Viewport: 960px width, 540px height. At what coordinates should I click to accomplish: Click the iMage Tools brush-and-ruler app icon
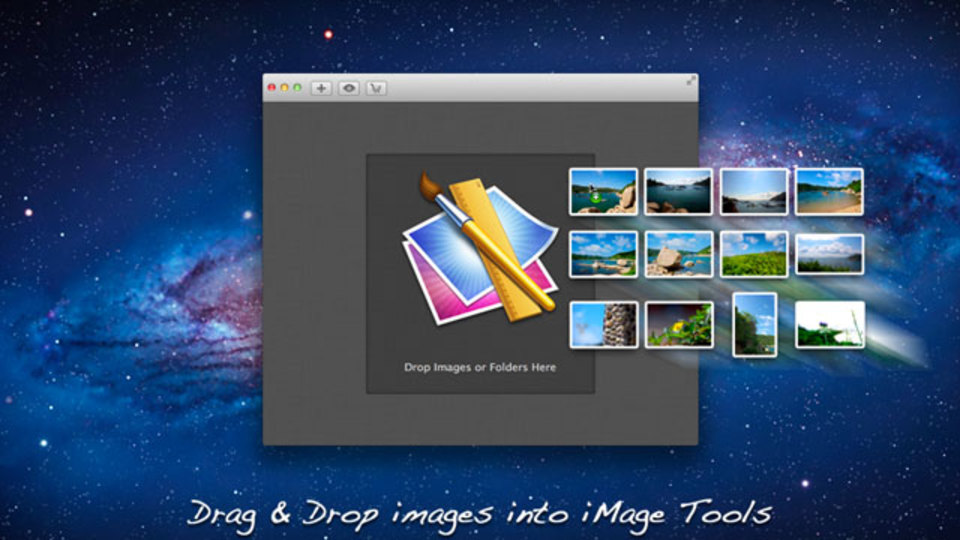point(481,249)
